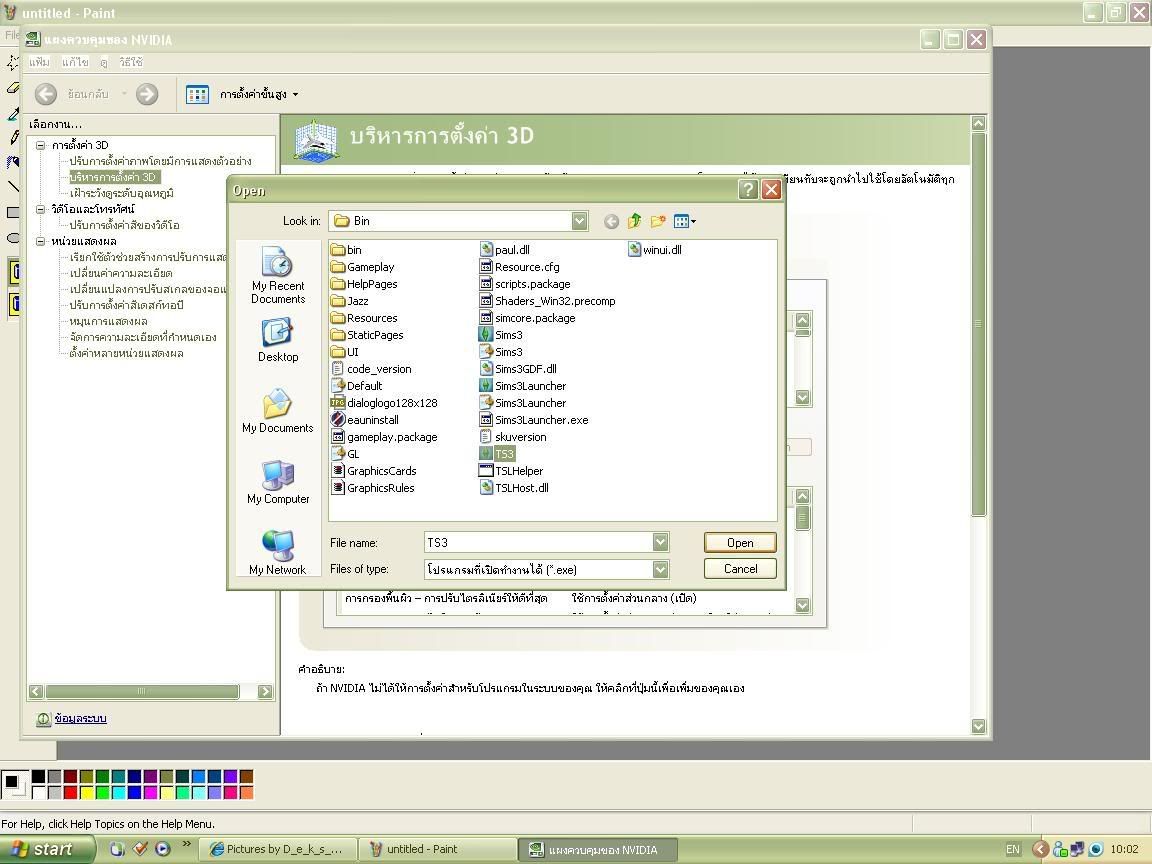Click the Cancel button
This screenshot has height=864, width=1152.
point(740,569)
